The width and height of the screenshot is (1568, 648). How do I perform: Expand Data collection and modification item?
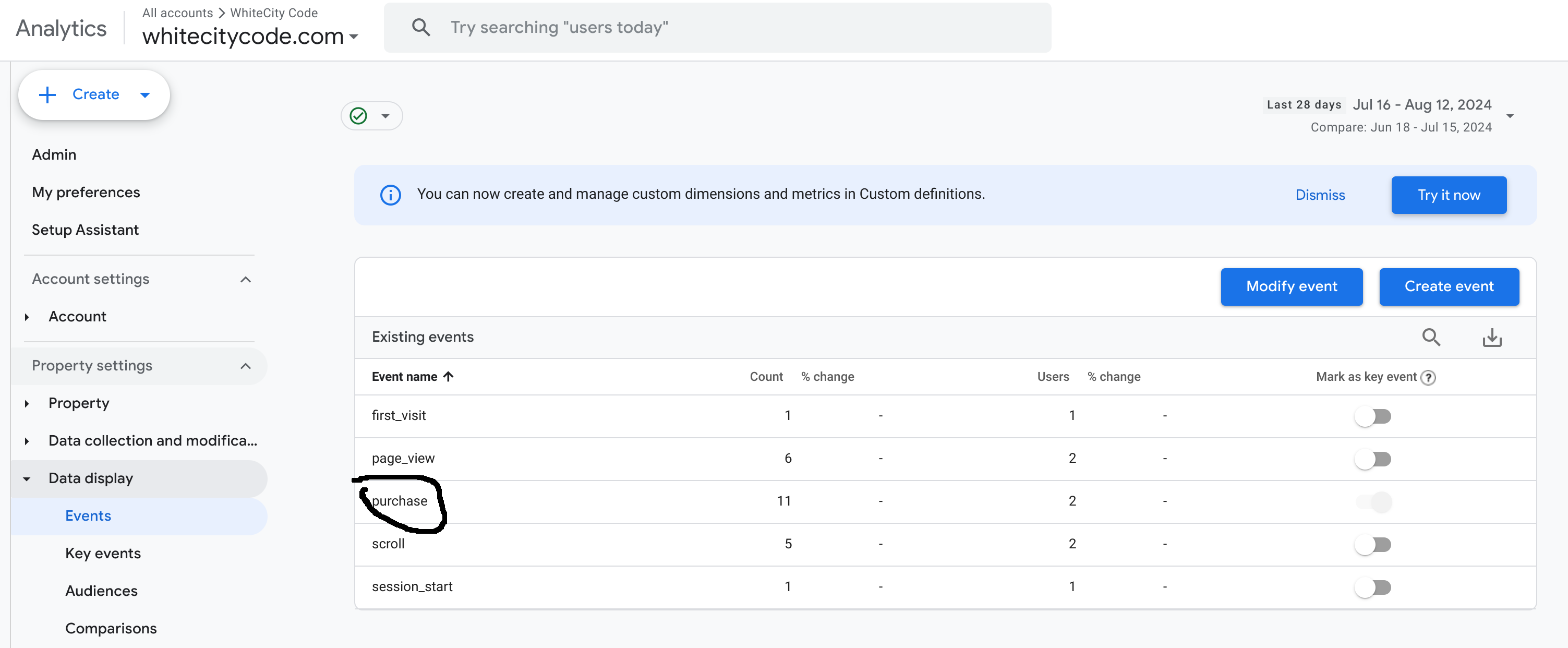[x=27, y=441]
